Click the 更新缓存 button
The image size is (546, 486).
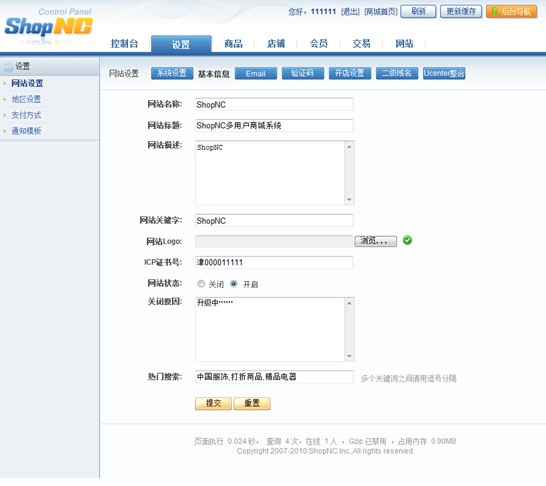[x=461, y=11]
